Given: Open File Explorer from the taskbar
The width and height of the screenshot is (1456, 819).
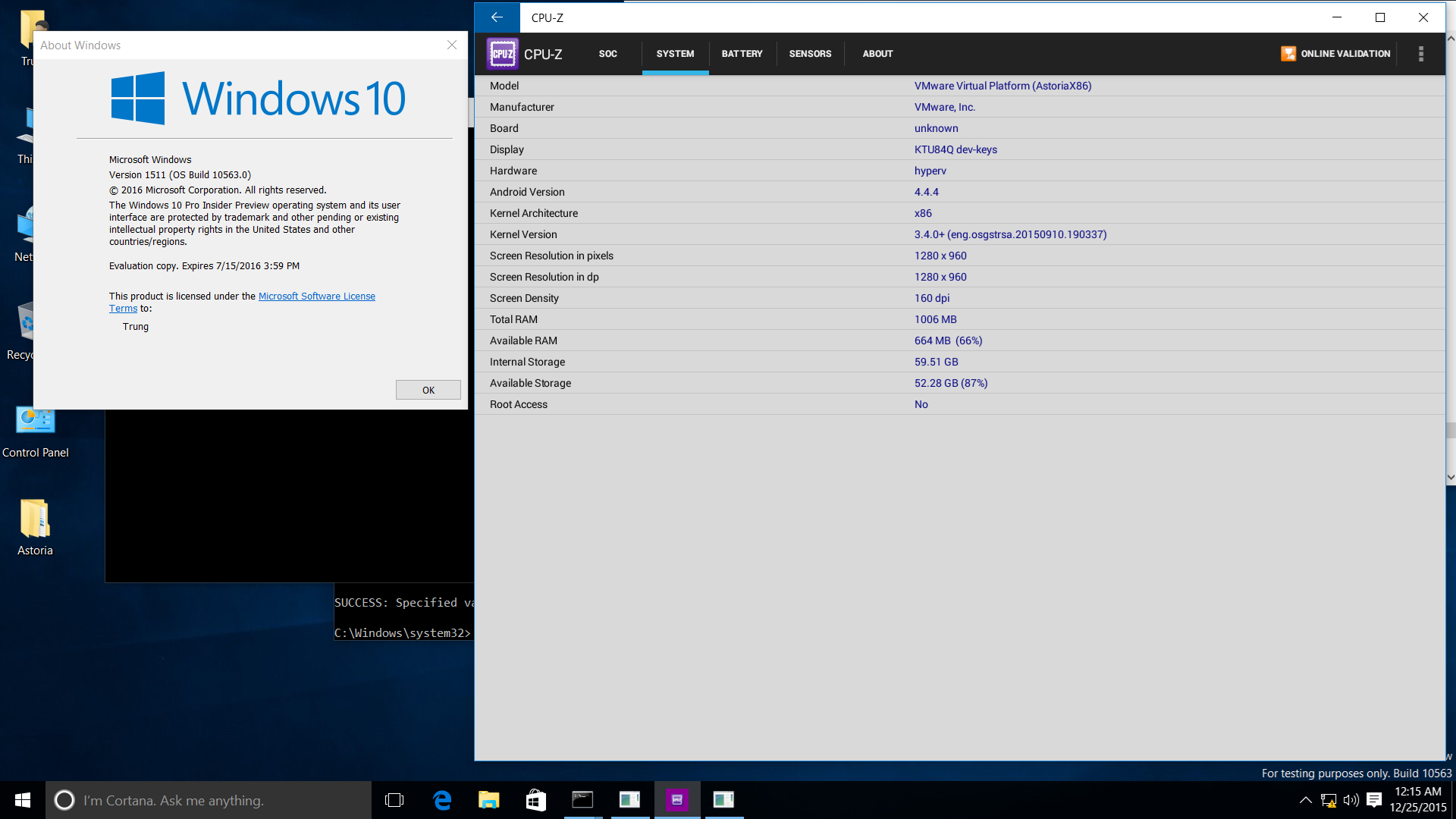Looking at the screenshot, I should 489,800.
